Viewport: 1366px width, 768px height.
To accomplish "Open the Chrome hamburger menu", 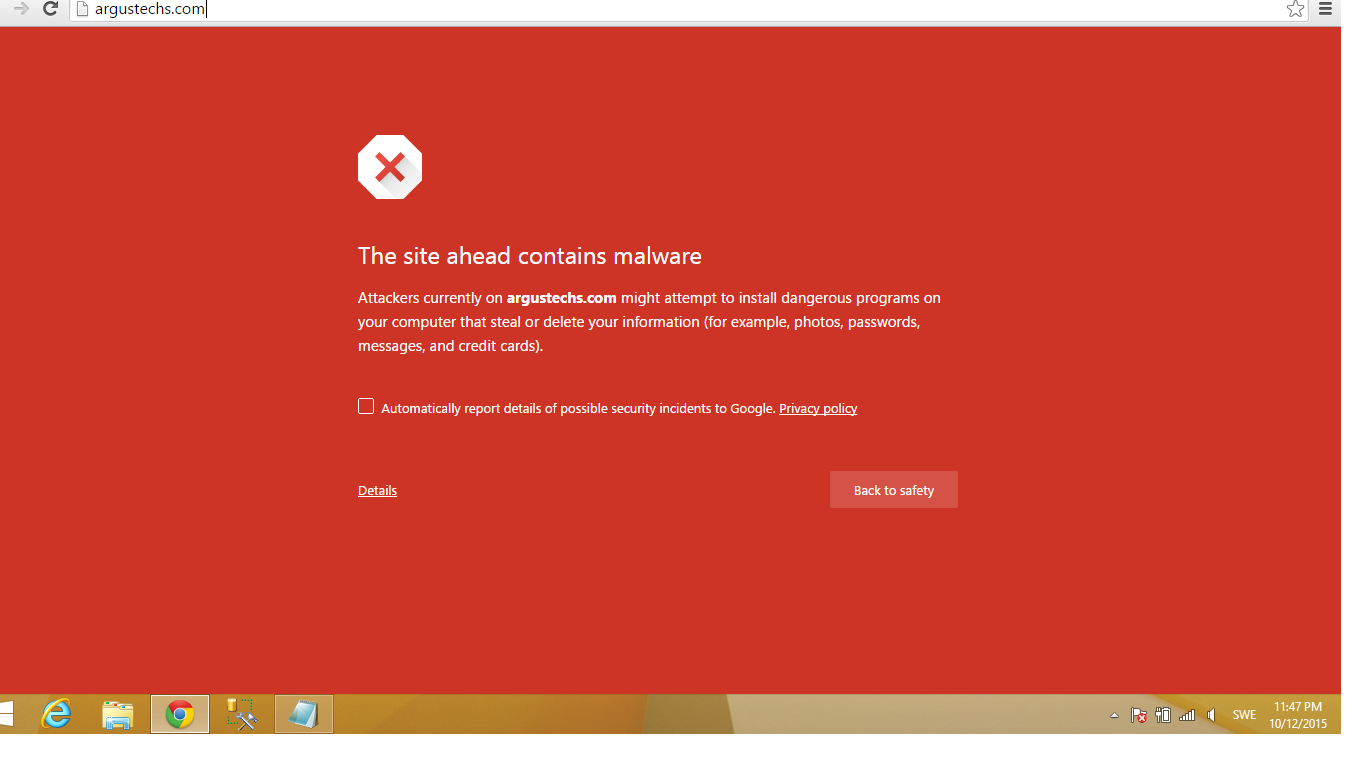I will point(1325,10).
